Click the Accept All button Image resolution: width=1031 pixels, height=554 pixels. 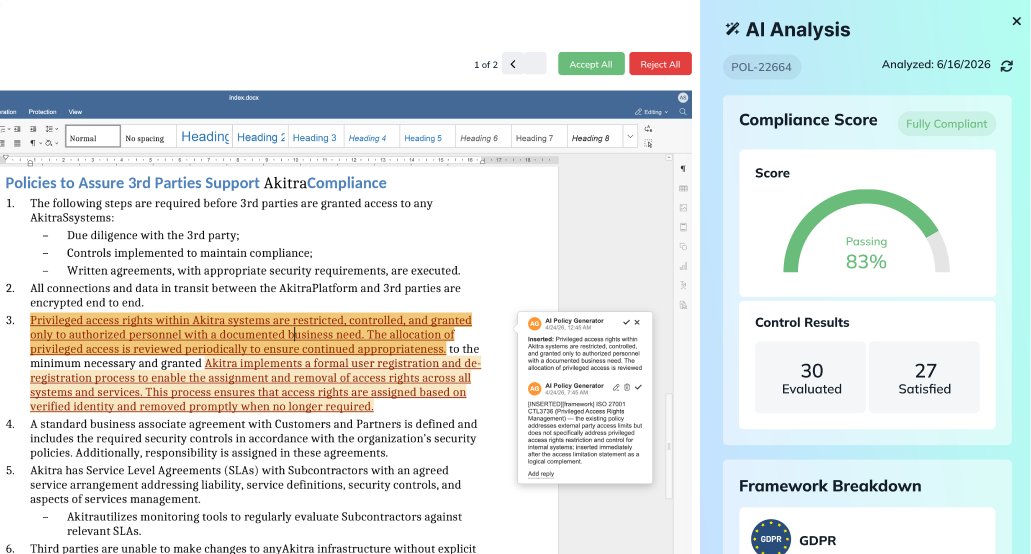[591, 64]
